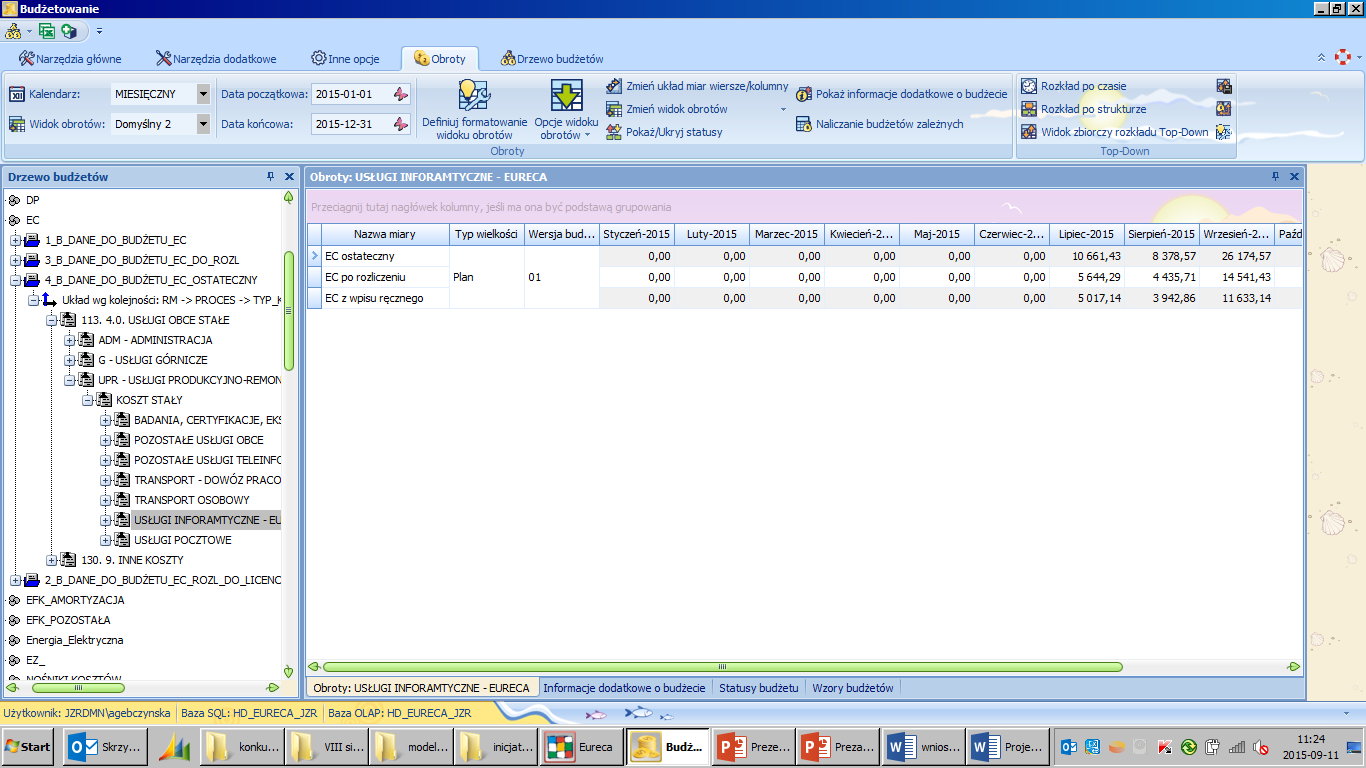This screenshot has width=1366, height=768.
Task: Switch to Narzędzia dodatkowe ribbon tab
Action: click(x=216, y=59)
